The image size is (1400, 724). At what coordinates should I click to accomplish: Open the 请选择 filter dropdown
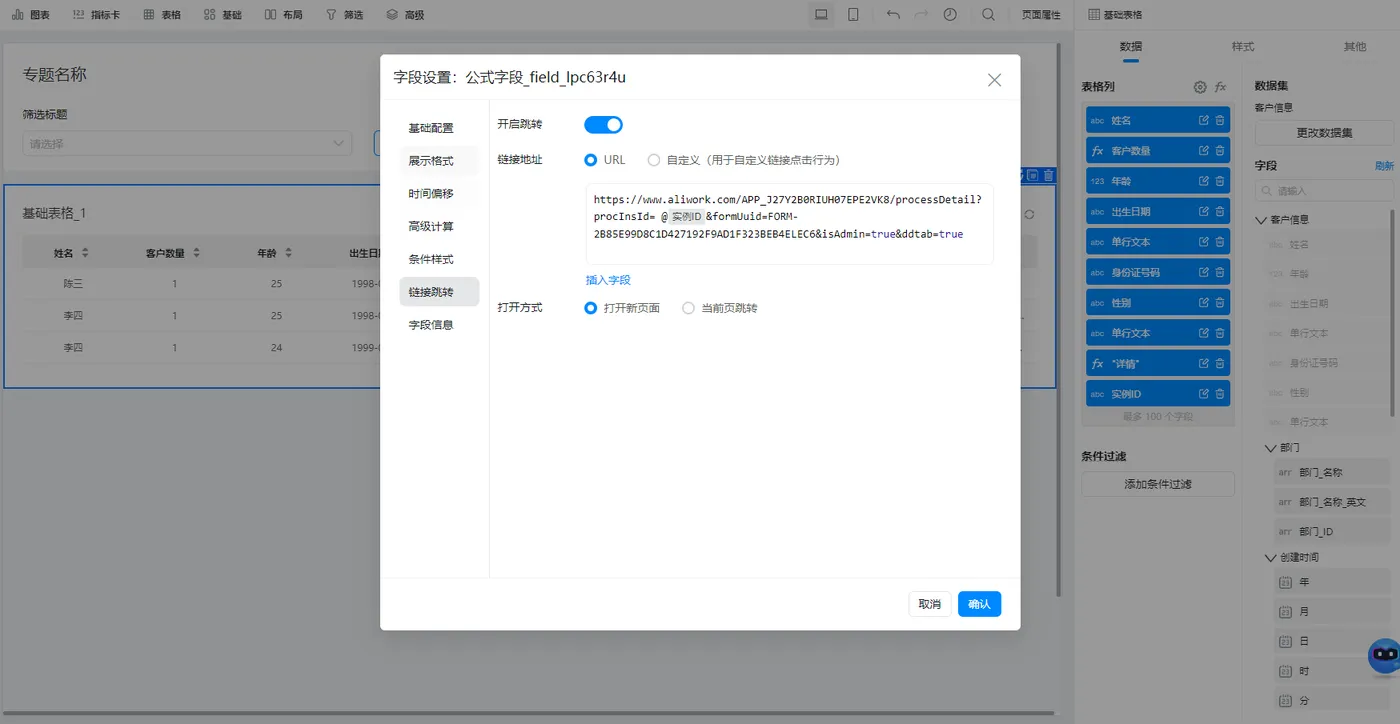[187, 144]
